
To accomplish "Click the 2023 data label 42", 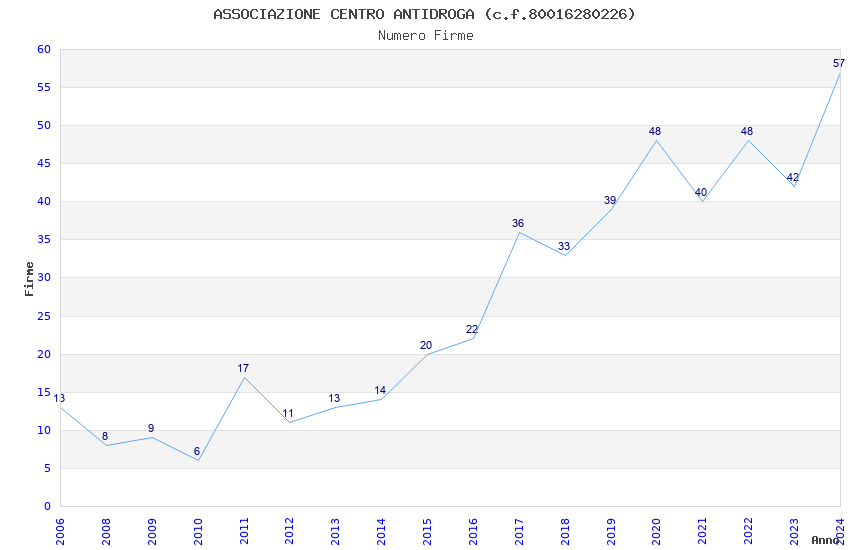I will coord(793,178).
